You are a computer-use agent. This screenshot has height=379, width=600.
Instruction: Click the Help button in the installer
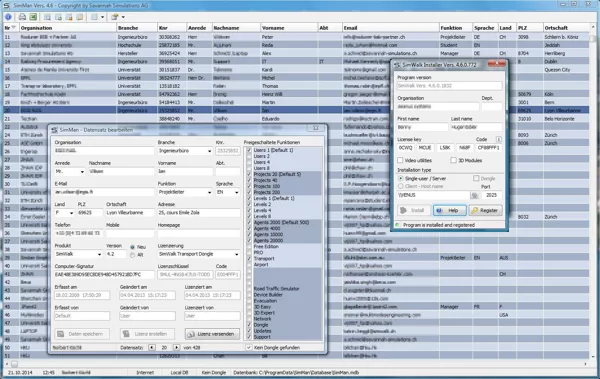click(450, 211)
